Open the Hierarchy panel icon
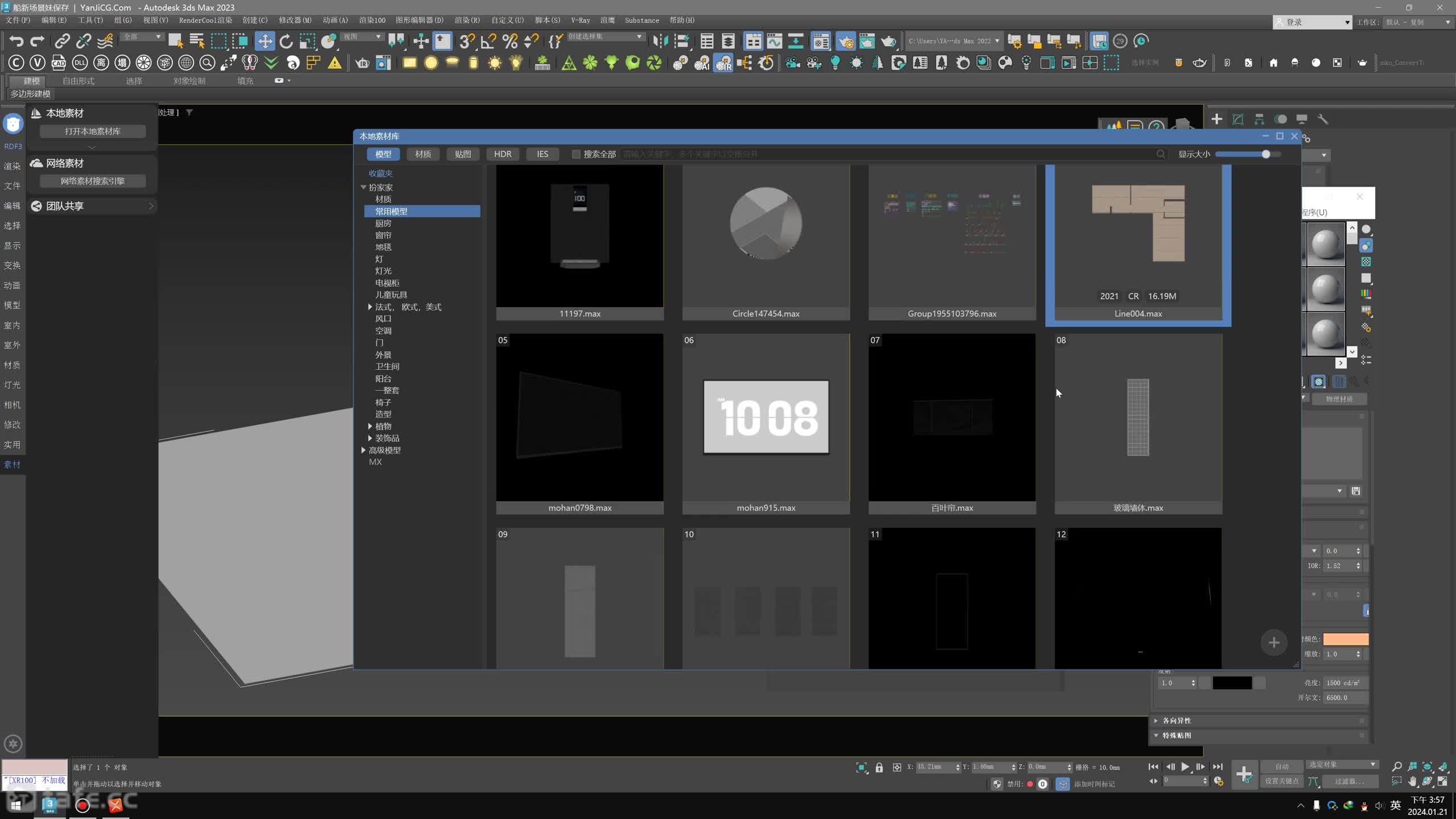This screenshot has width=1456, height=819. 1259,119
